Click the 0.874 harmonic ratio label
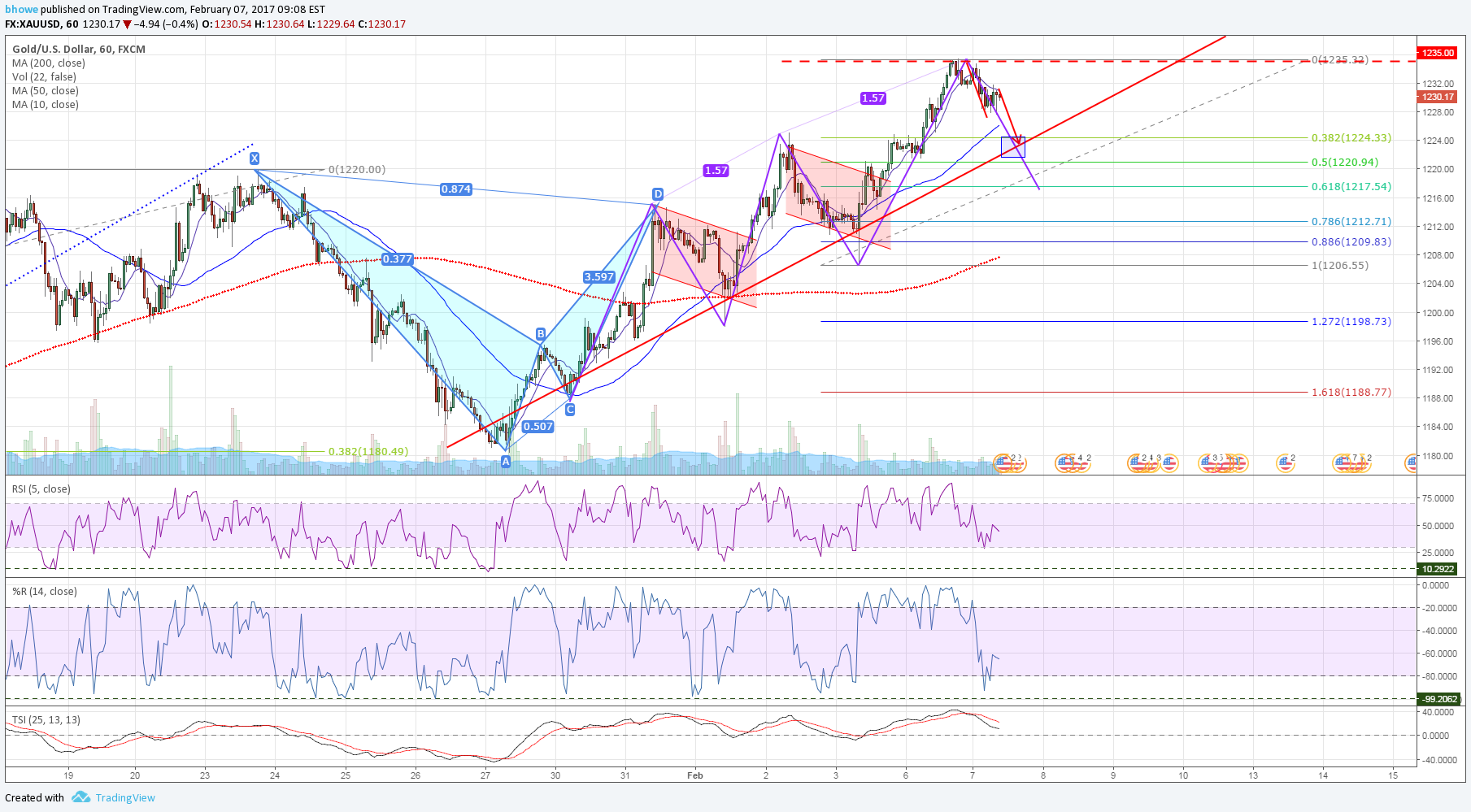Screen dimensions: 1471x812 456,189
